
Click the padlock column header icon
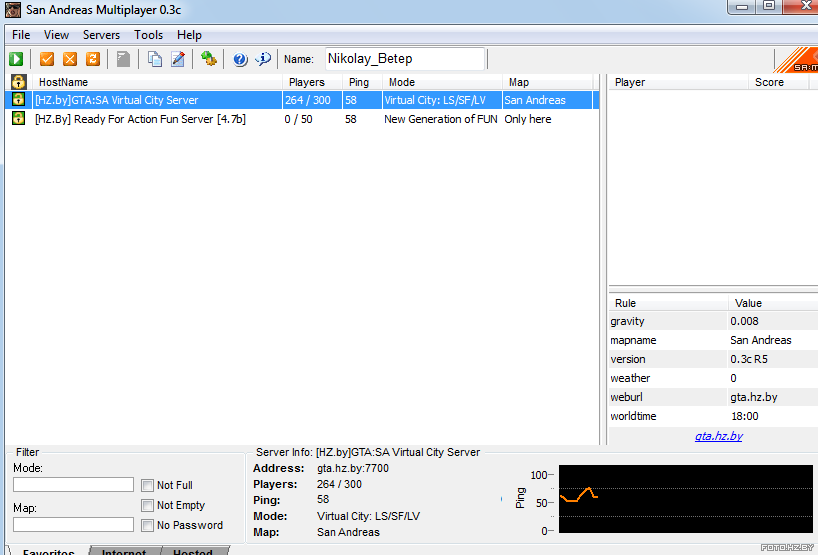pos(19,82)
